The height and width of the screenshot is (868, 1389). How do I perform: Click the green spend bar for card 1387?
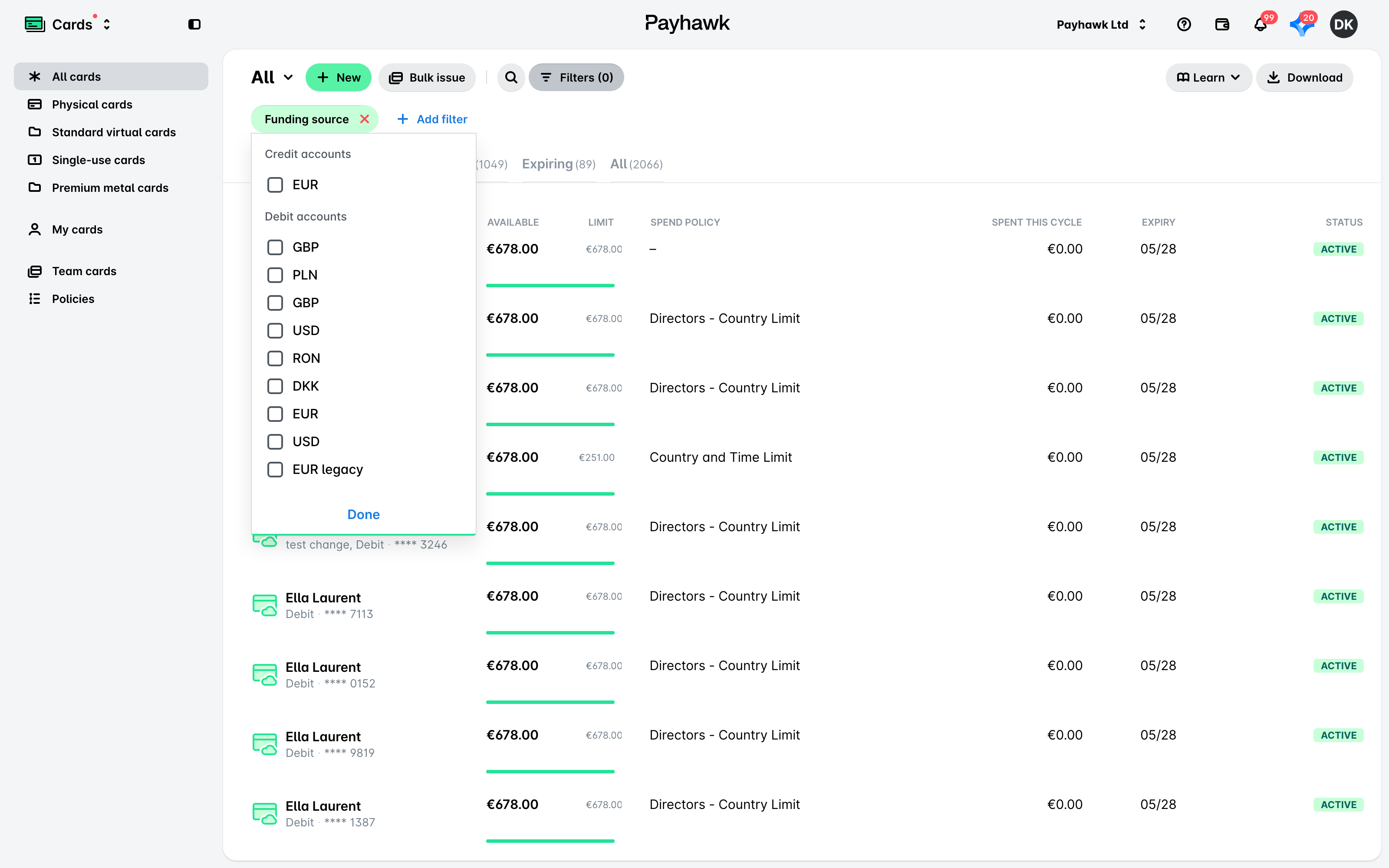point(550,841)
